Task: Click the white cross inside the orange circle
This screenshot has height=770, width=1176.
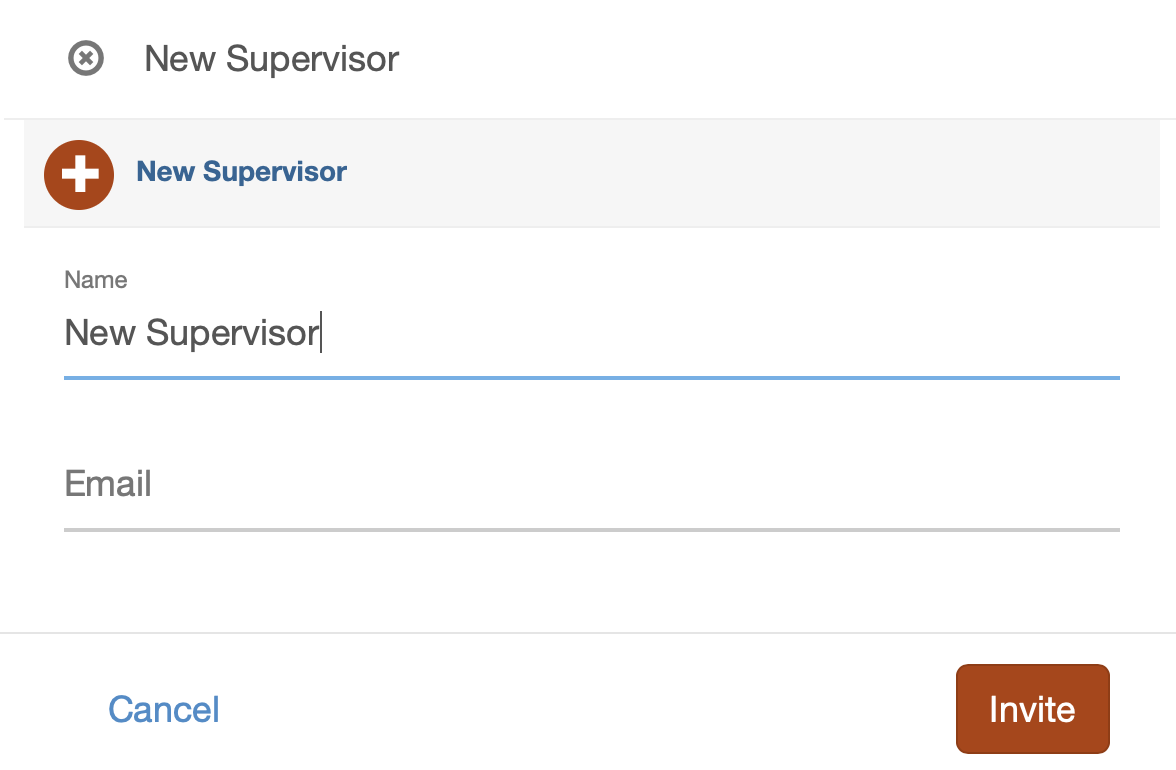Action: [80, 175]
